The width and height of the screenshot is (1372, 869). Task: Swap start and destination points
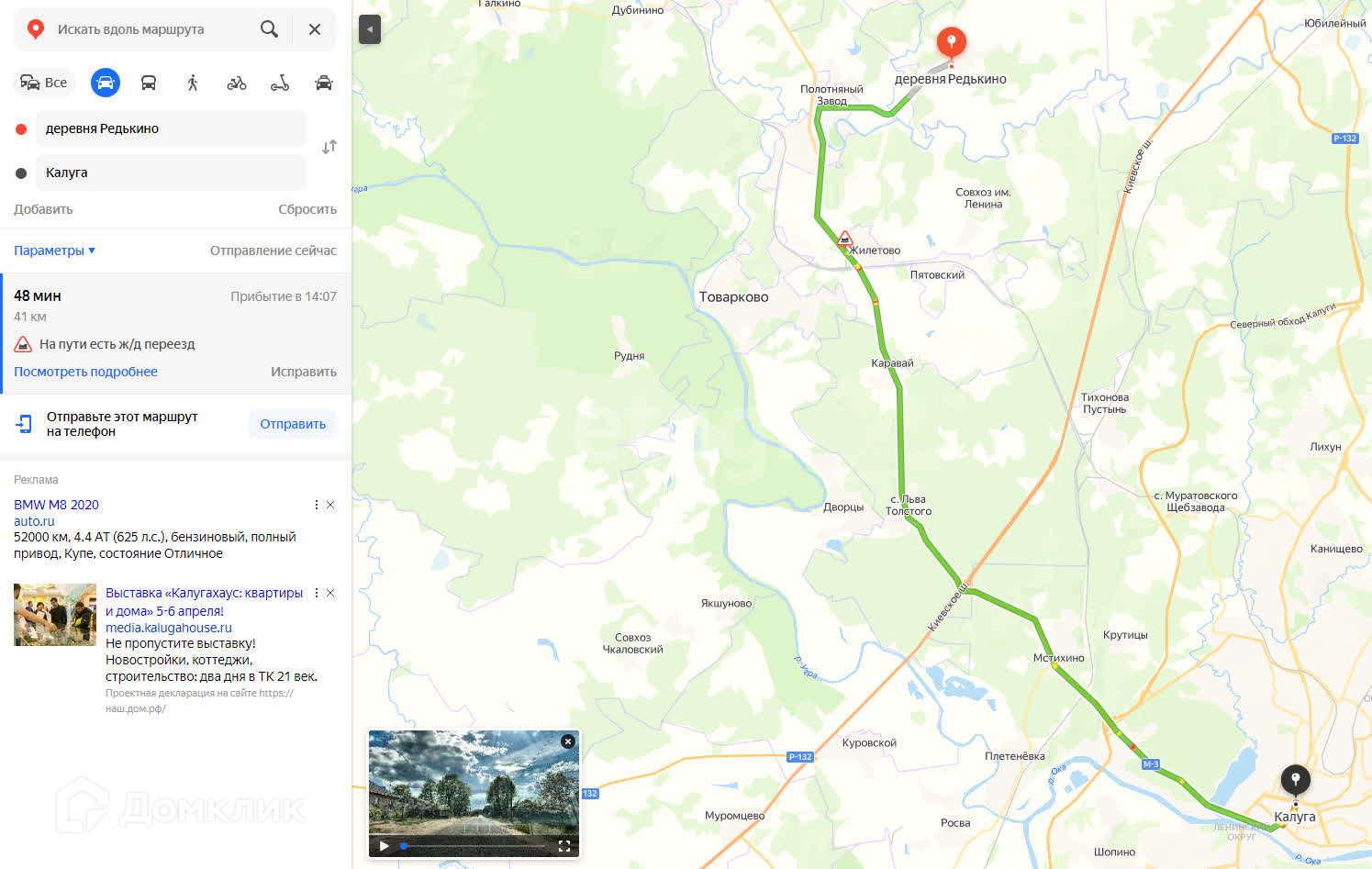(329, 147)
